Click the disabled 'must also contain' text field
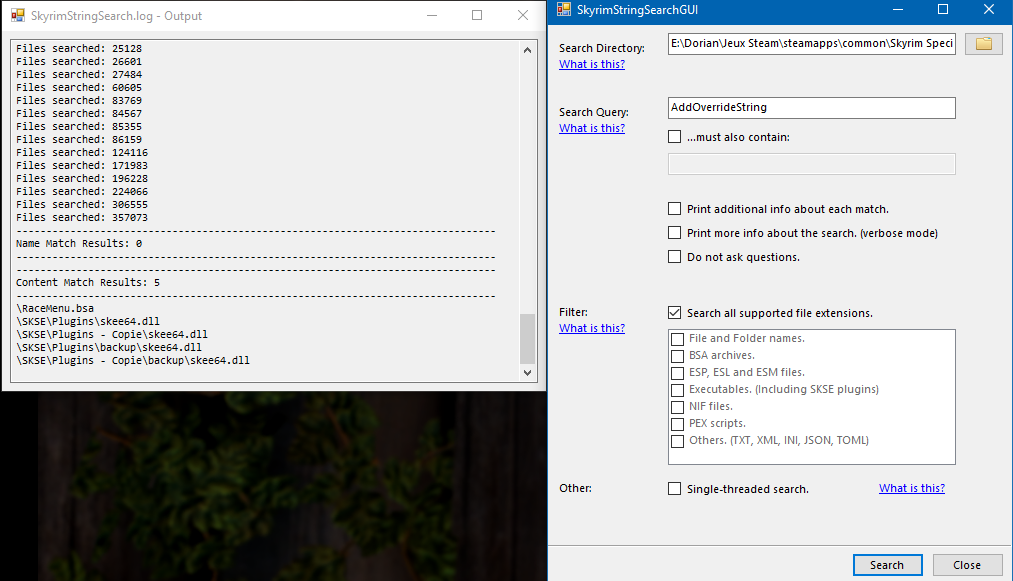Screen dimensions: 1013x581 click(811, 164)
